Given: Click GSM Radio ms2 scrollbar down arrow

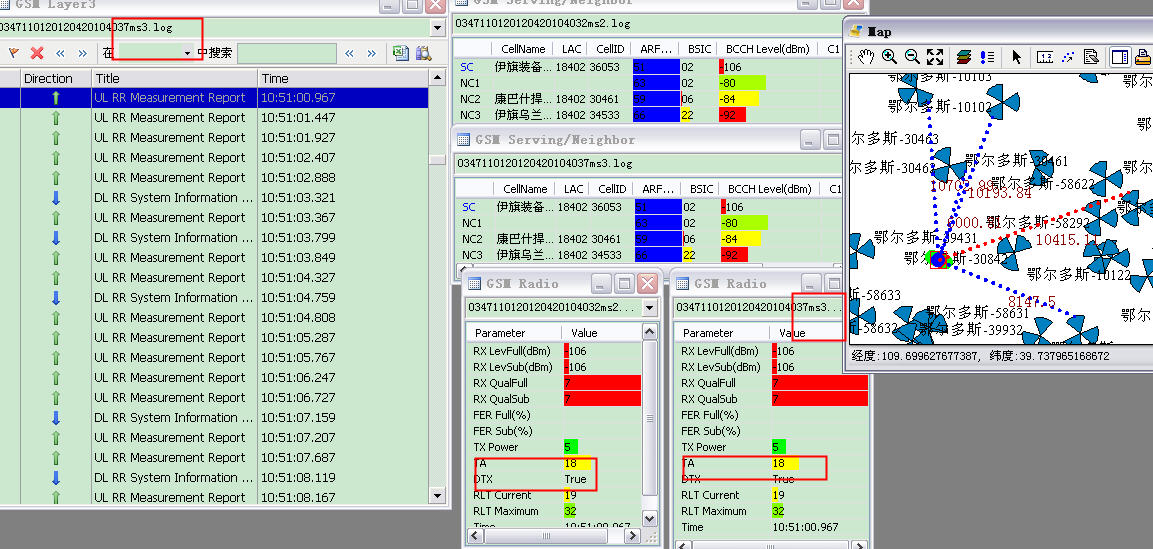Looking at the screenshot, I should (x=649, y=519).
